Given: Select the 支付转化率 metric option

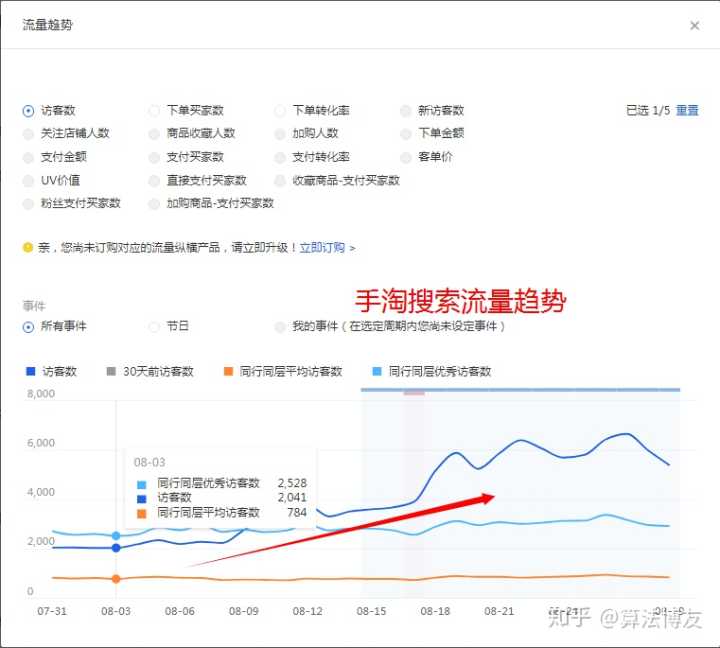Looking at the screenshot, I should pos(280,157).
